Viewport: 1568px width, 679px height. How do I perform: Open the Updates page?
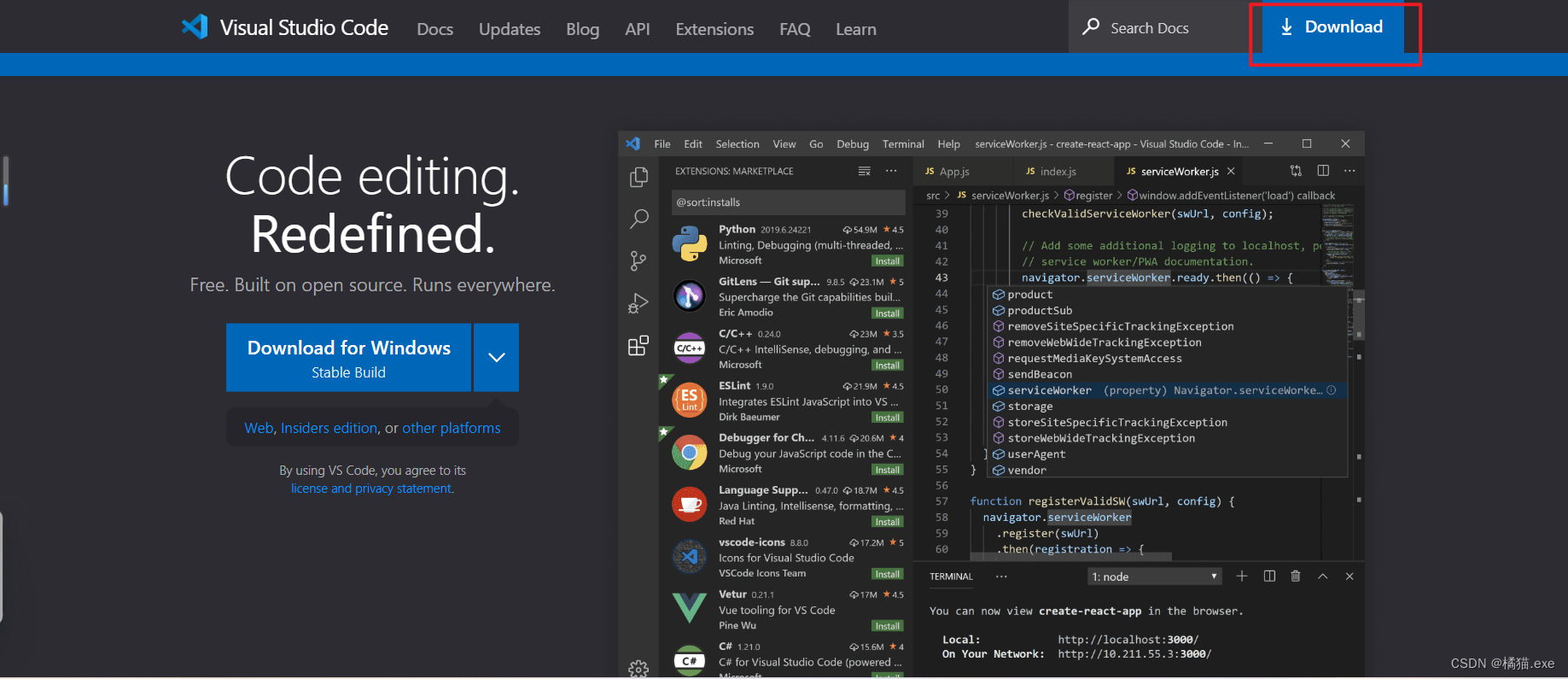click(510, 29)
